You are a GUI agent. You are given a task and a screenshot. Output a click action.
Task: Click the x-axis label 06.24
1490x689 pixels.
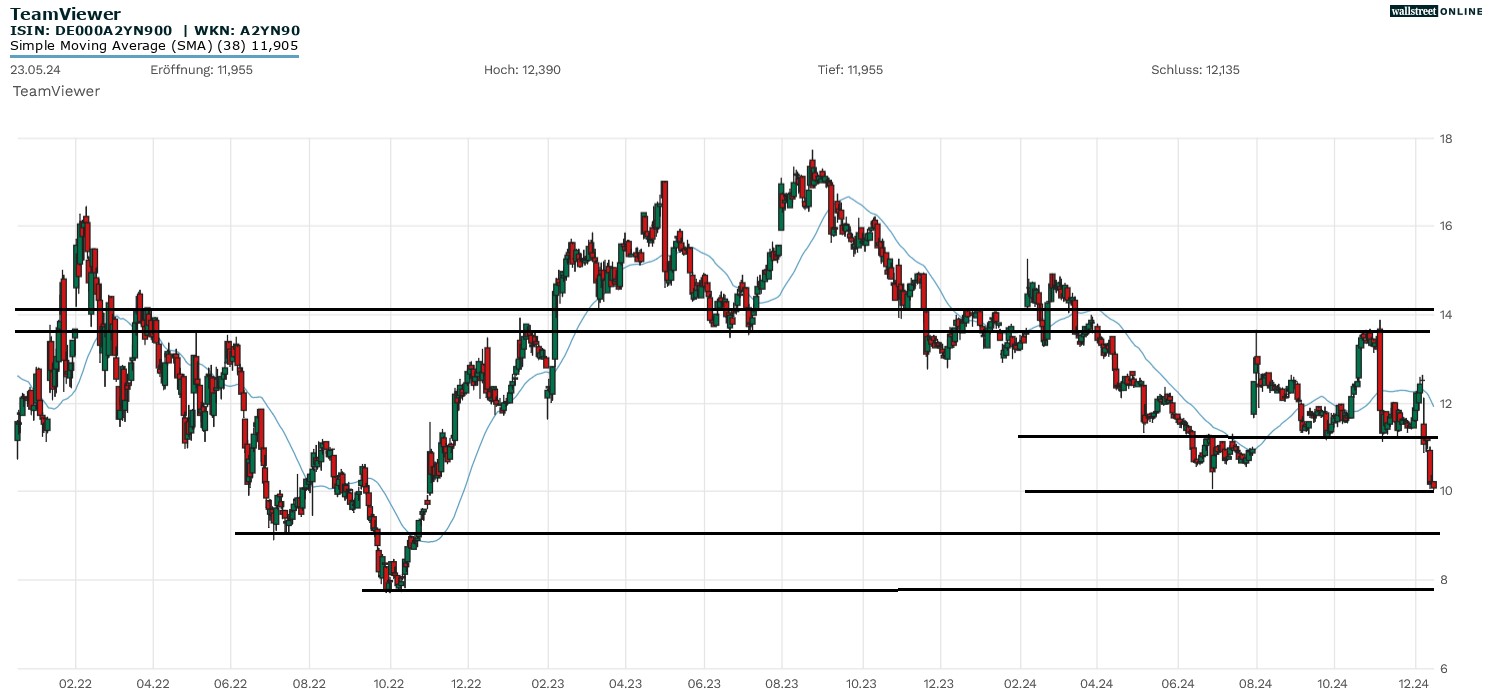pyautogui.click(x=1177, y=684)
